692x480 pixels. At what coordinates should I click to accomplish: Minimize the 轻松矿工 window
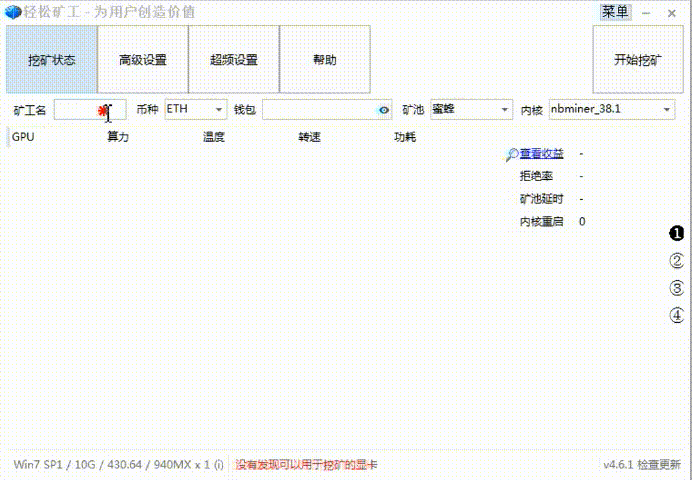(x=646, y=12)
